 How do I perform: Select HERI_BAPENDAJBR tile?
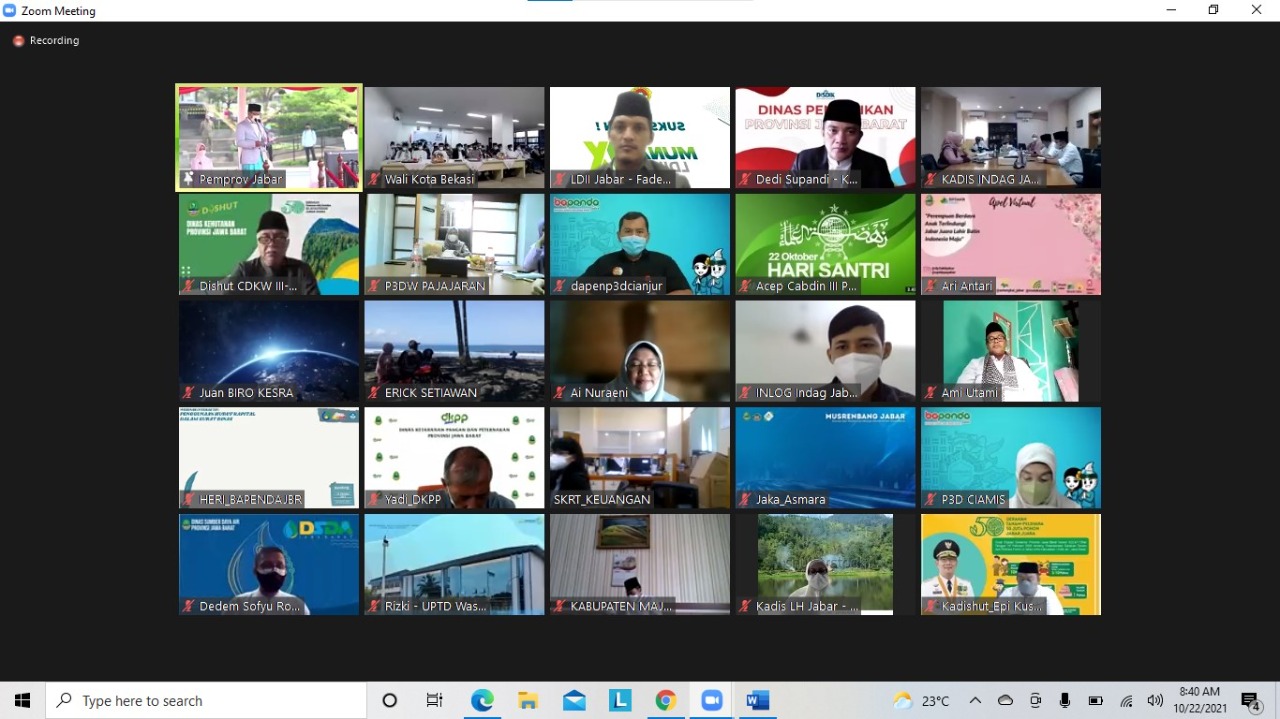pyautogui.click(x=269, y=457)
